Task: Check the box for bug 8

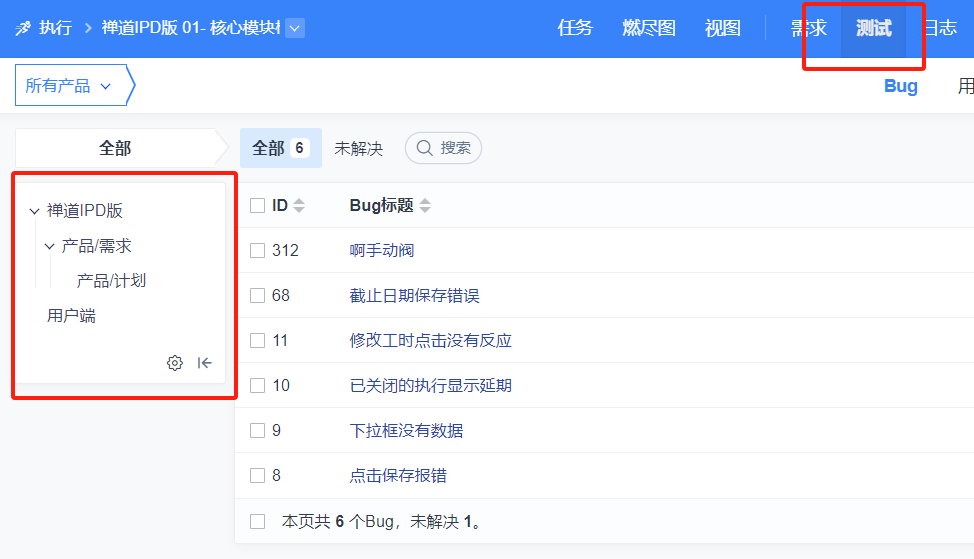Action: tap(257, 476)
